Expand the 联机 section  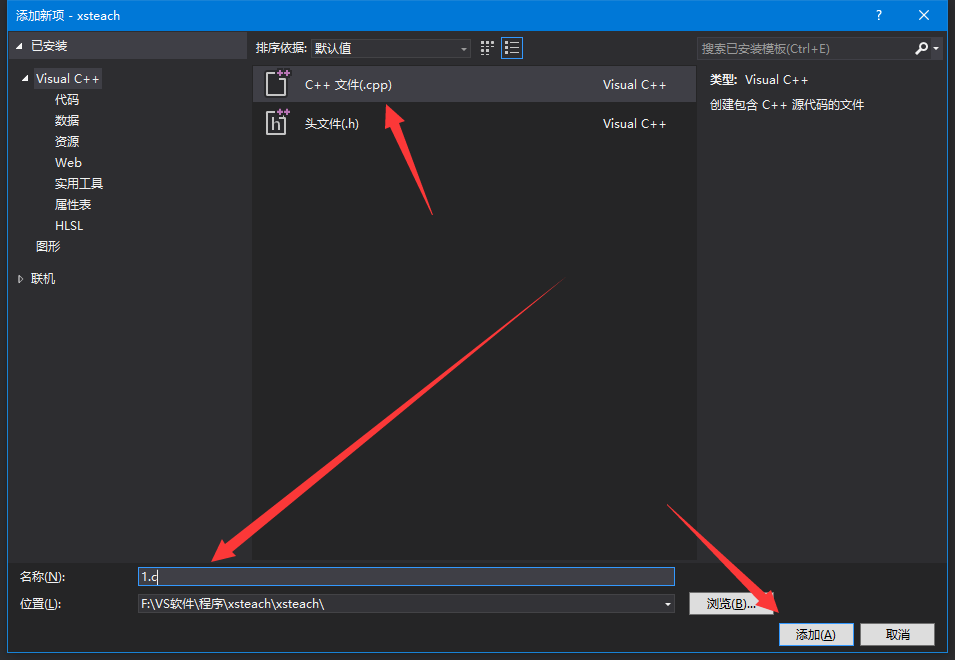(x=21, y=279)
